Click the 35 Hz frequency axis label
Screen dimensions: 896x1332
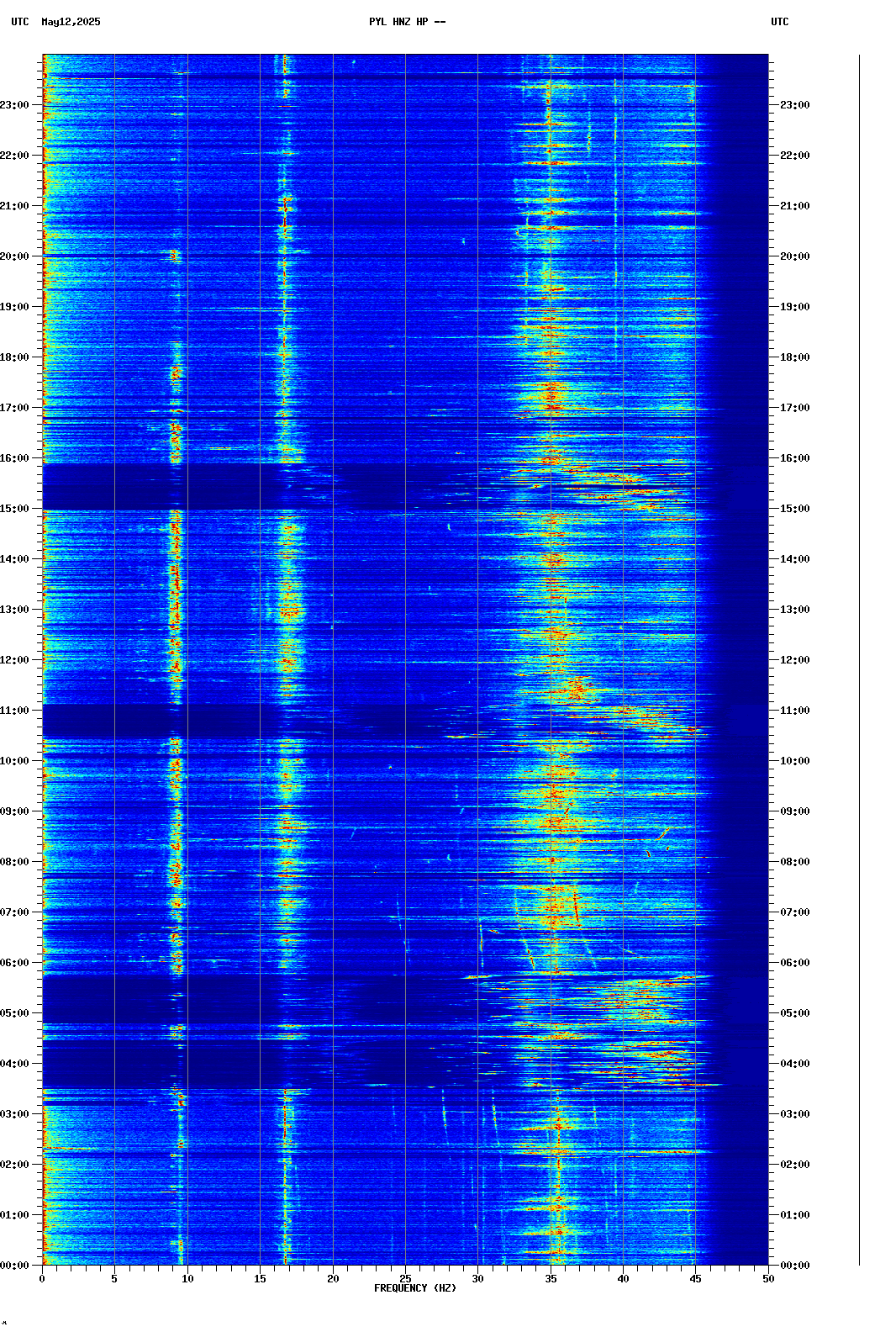coord(551,1279)
